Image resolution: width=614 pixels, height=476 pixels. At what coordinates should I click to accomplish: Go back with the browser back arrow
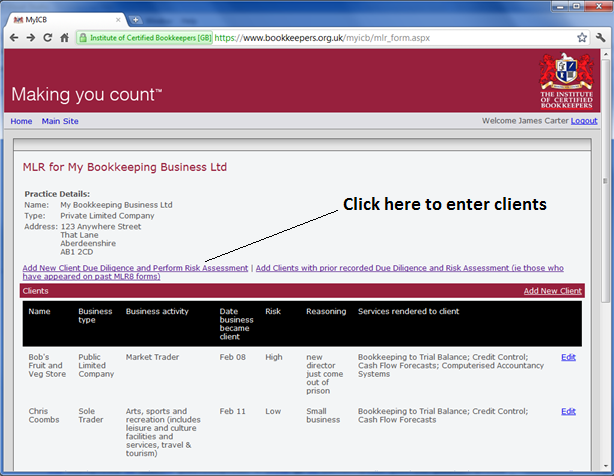(14, 38)
